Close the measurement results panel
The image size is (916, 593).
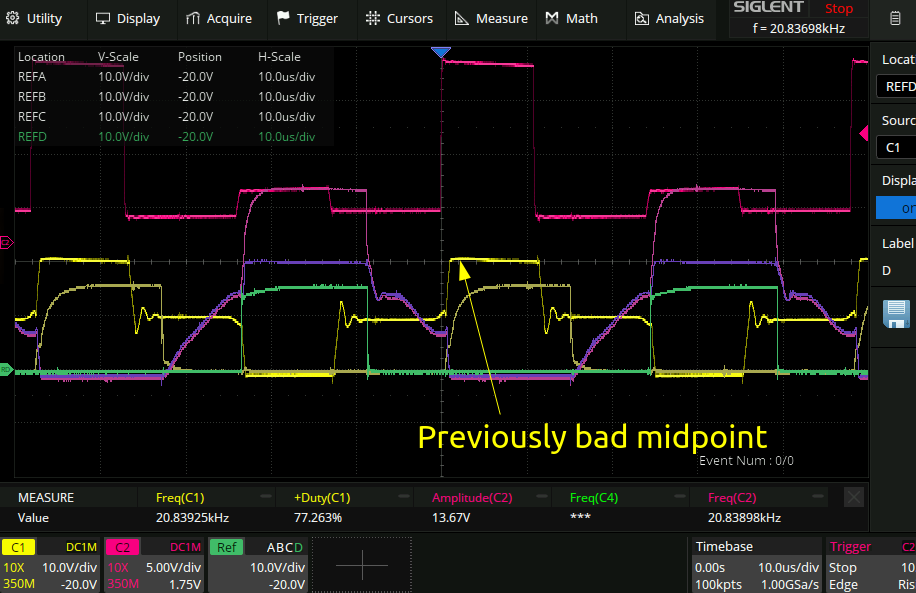[x=853, y=497]
